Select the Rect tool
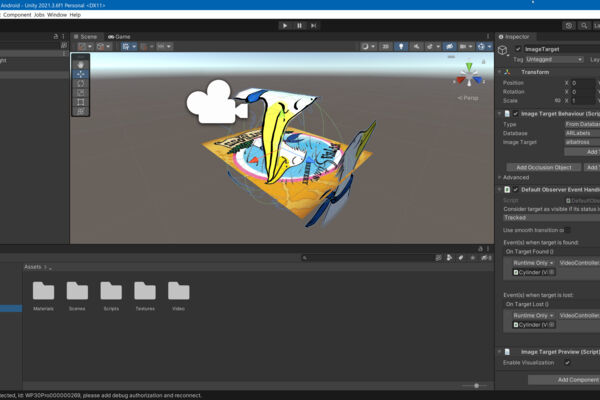The height and width of the screenshot is (400, 600). click(x=80, y=102)
